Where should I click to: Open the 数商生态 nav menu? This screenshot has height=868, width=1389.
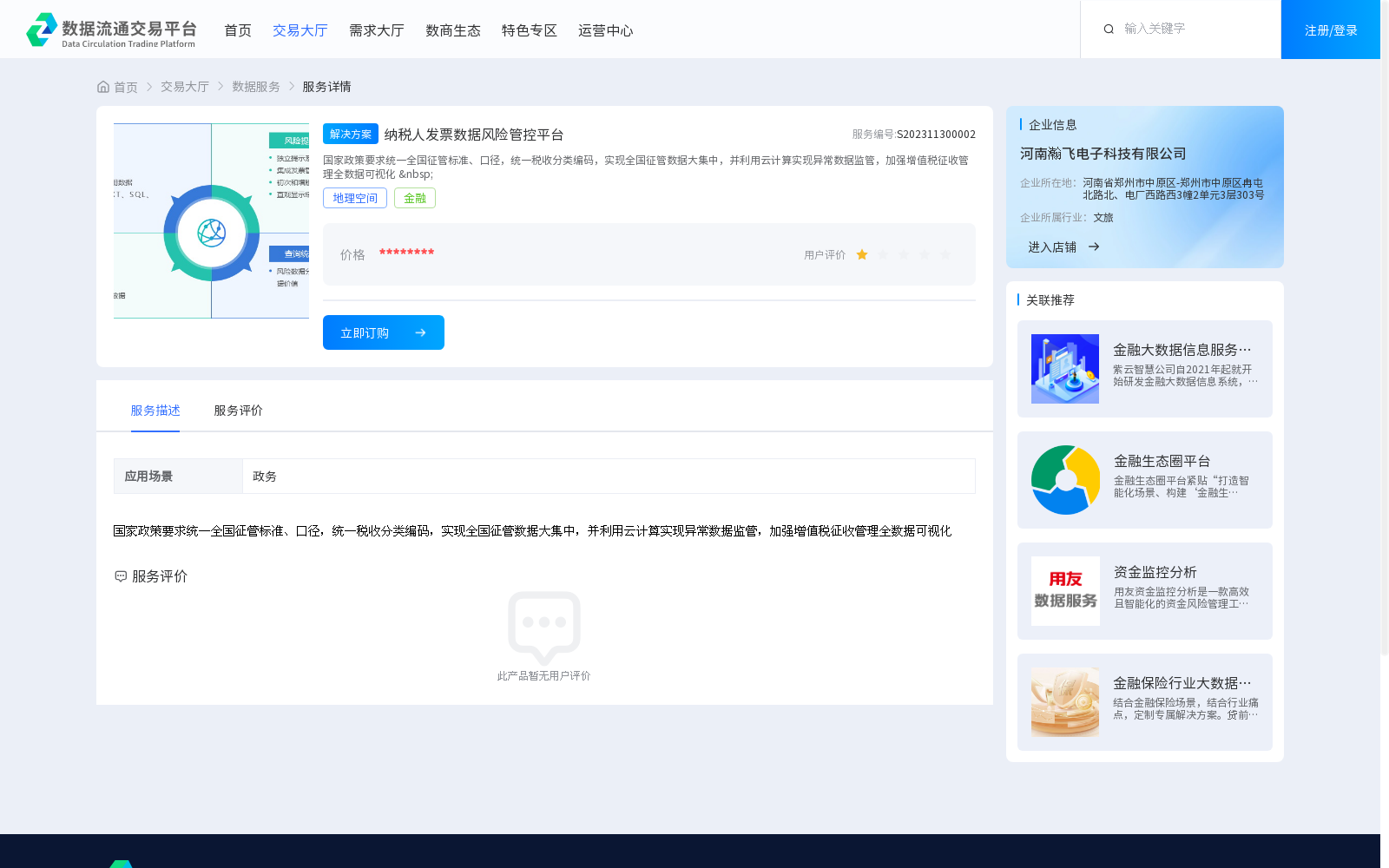pos(453,30)
